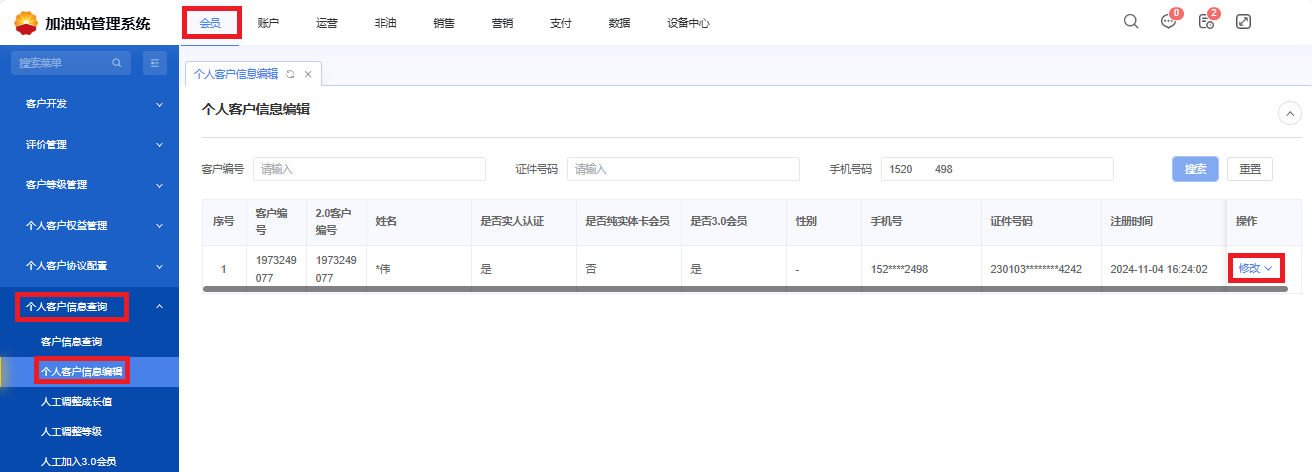Refresh the 个人客户信息编辑 tab

(290, 74)
